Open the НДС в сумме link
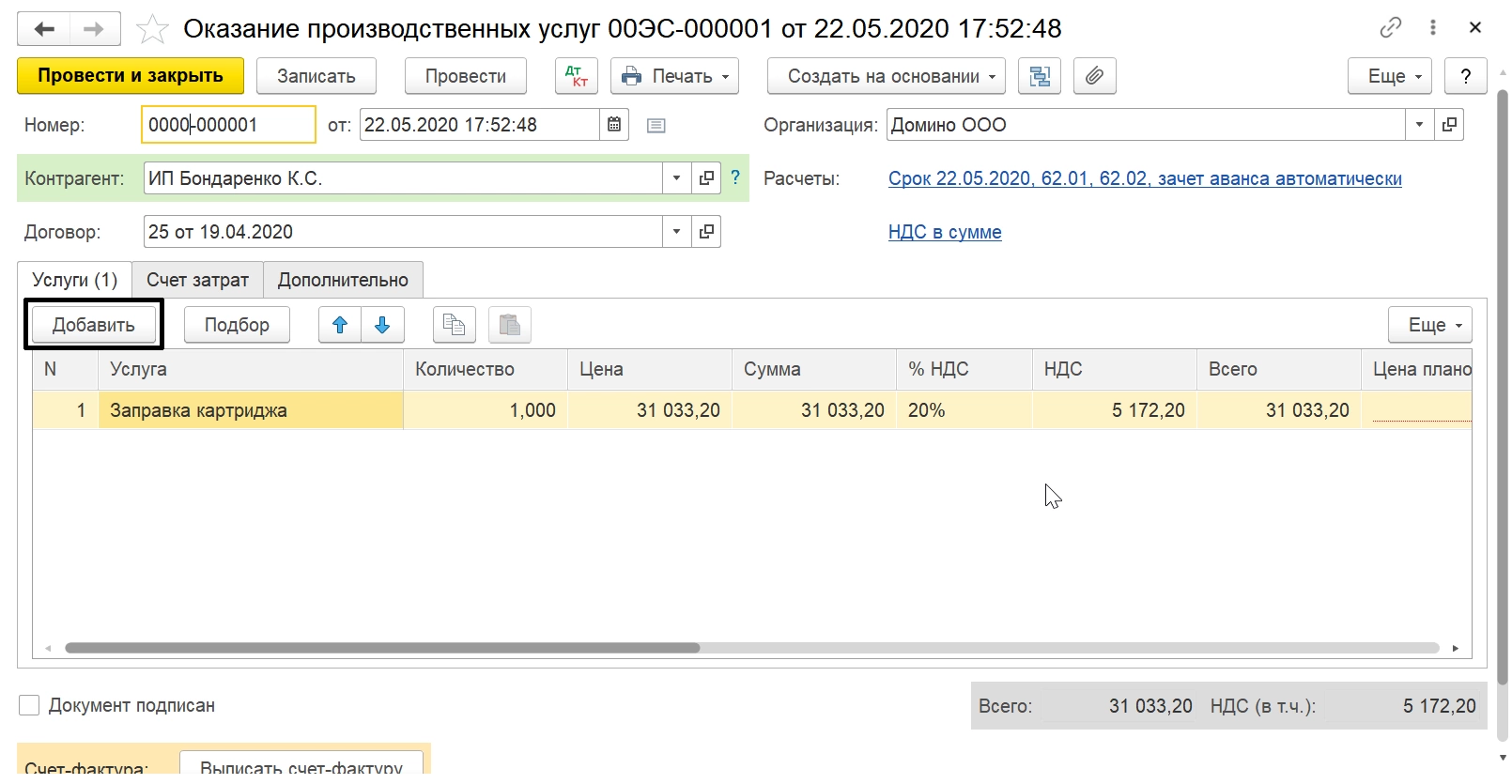1512x784 pixels. click(x=945, y=232)
